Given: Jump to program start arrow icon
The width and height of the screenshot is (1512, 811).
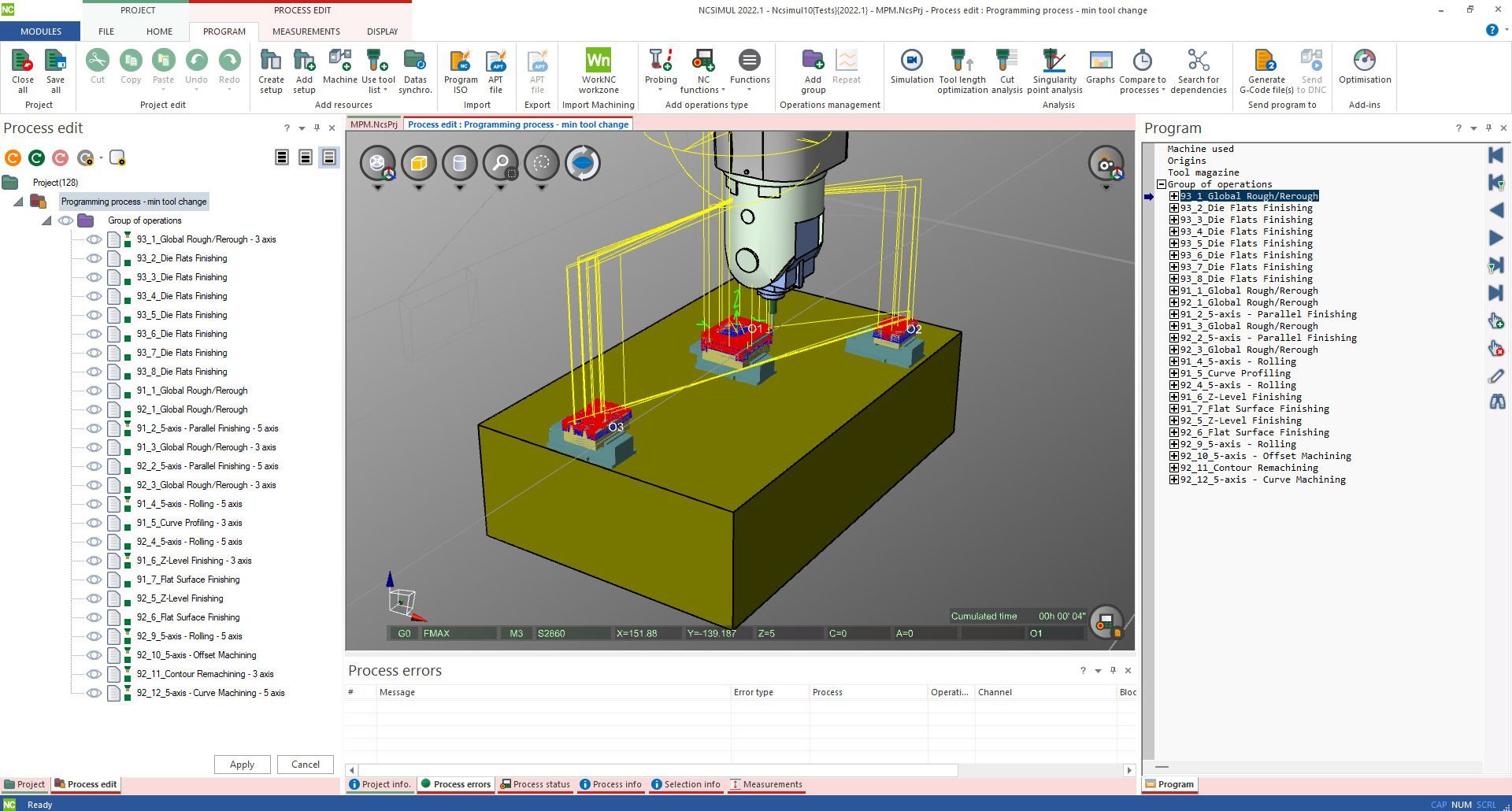Looking at the screenshot, I should point(1496,155).
